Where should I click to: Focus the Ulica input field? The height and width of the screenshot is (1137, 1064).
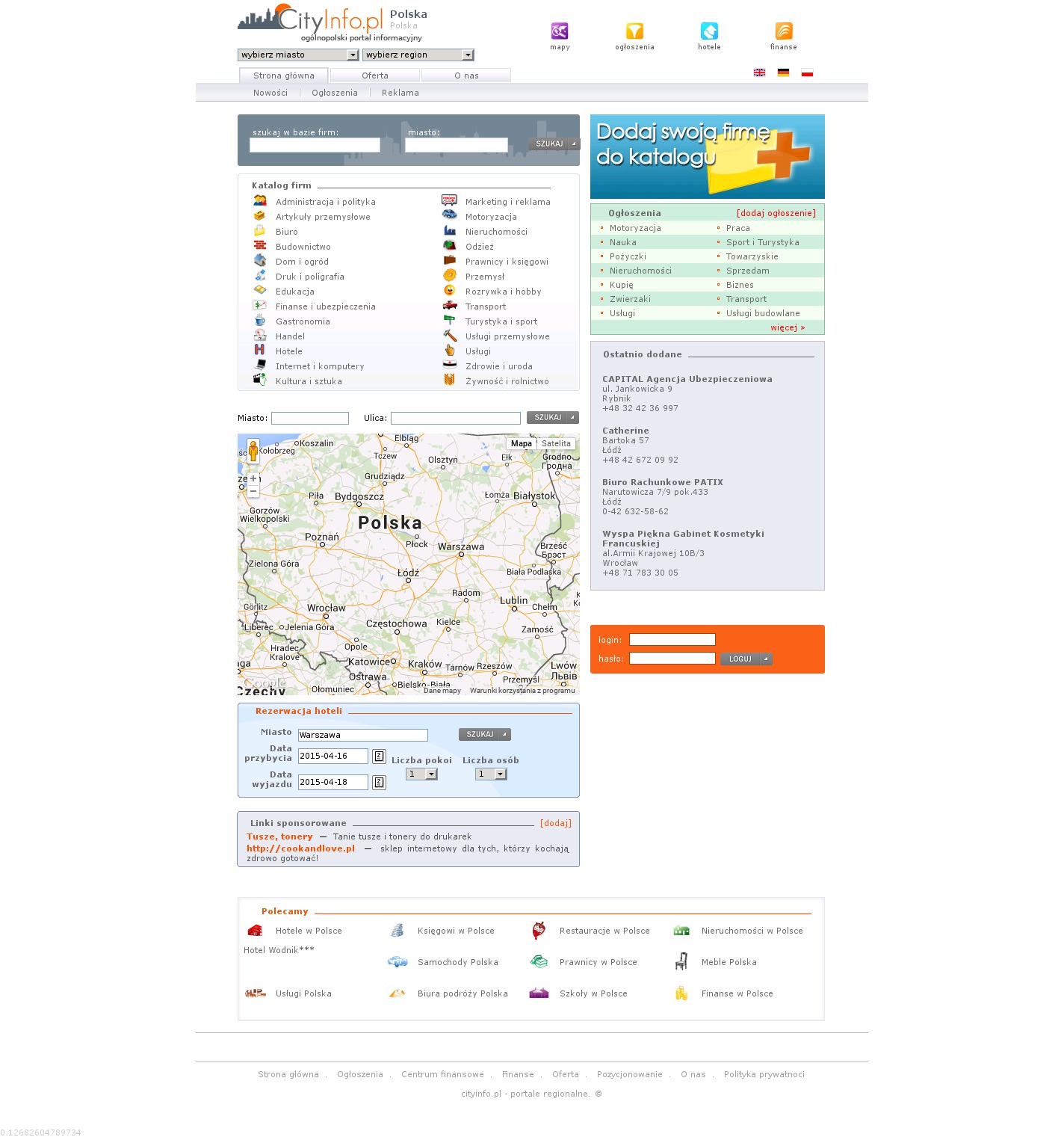[x=456, y=418]
